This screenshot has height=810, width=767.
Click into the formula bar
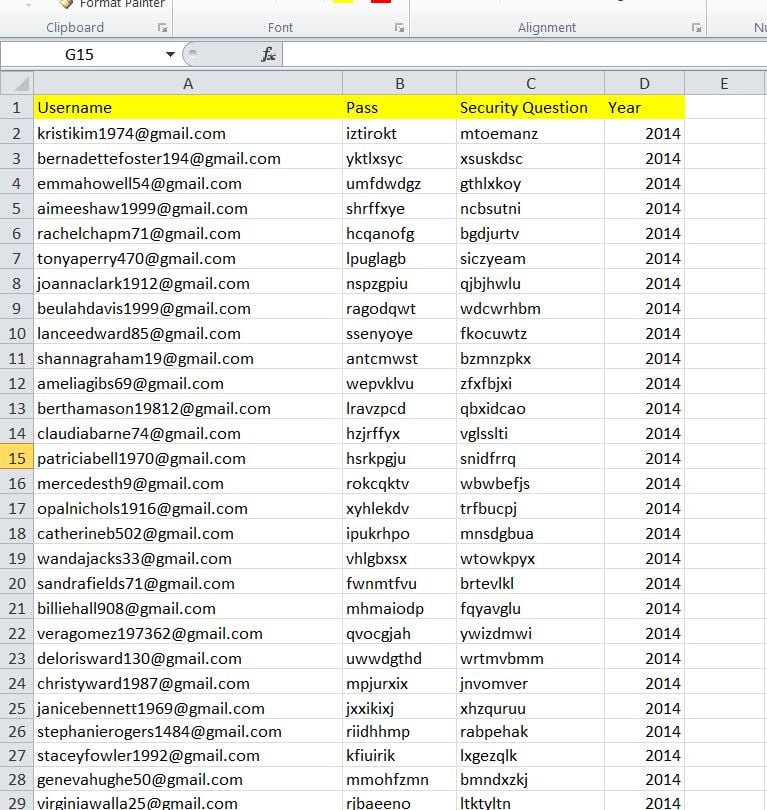click(524, 54)
